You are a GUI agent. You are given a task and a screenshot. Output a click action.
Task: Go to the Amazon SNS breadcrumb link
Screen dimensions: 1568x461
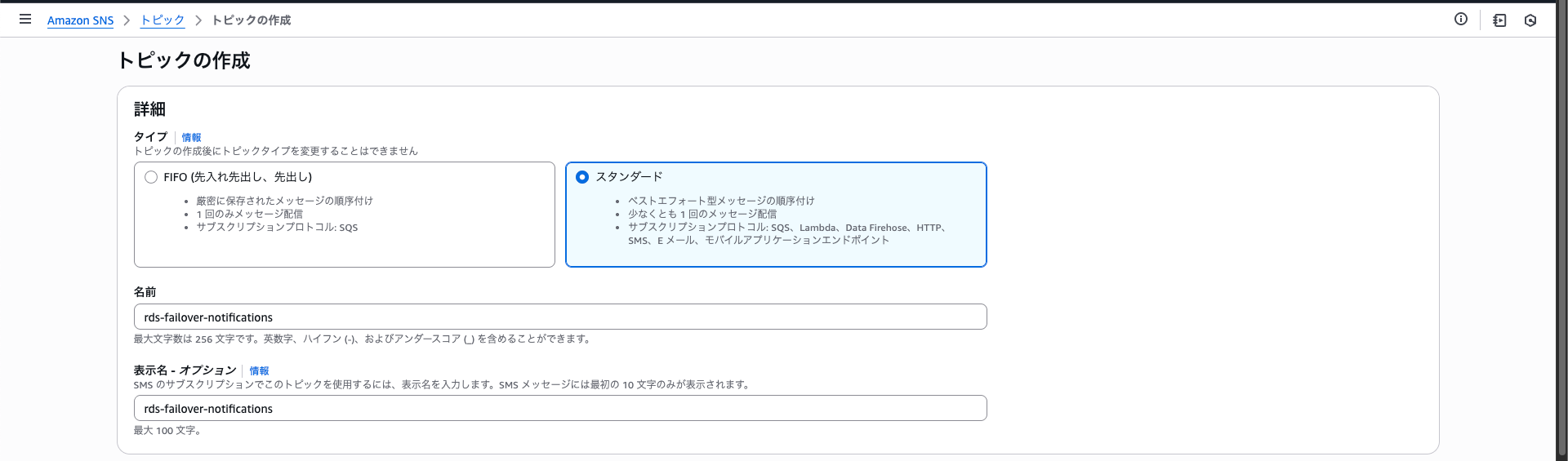[x=80, y=20]
